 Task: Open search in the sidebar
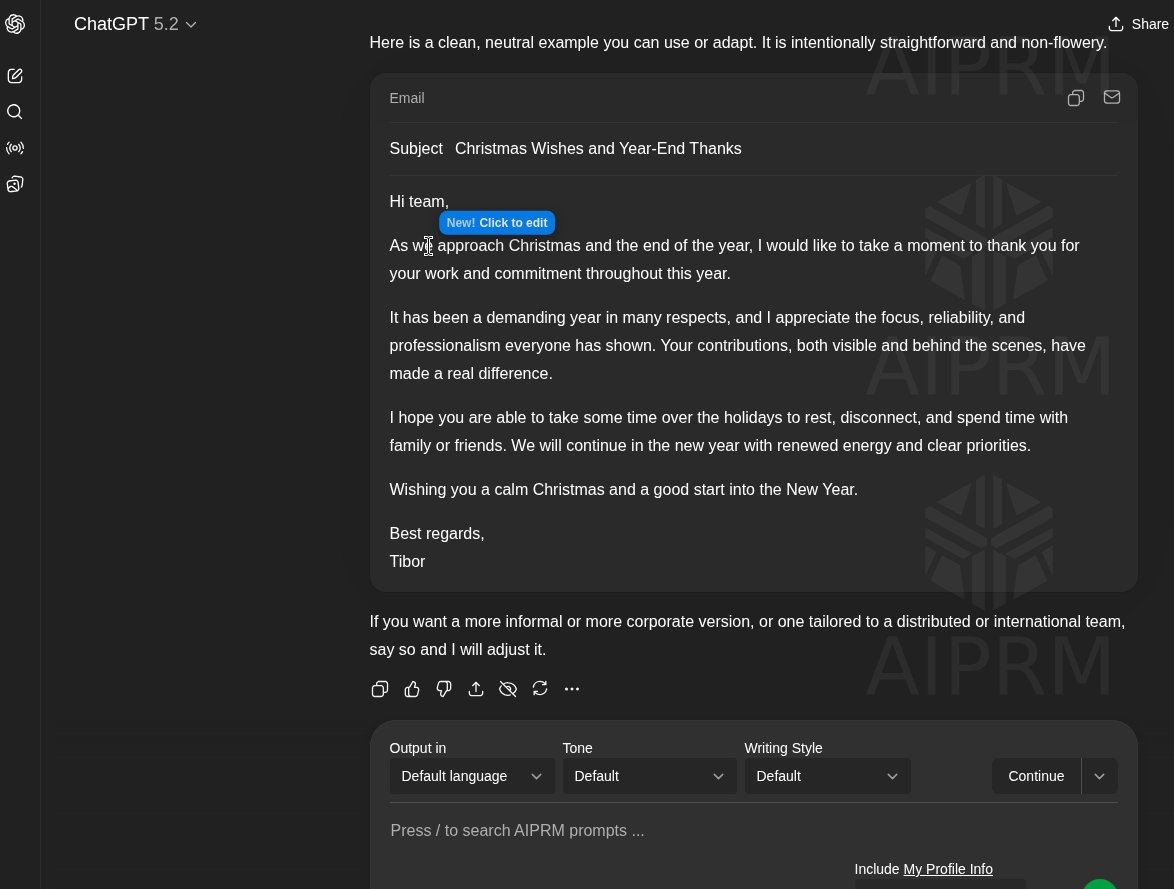(15, 112)
